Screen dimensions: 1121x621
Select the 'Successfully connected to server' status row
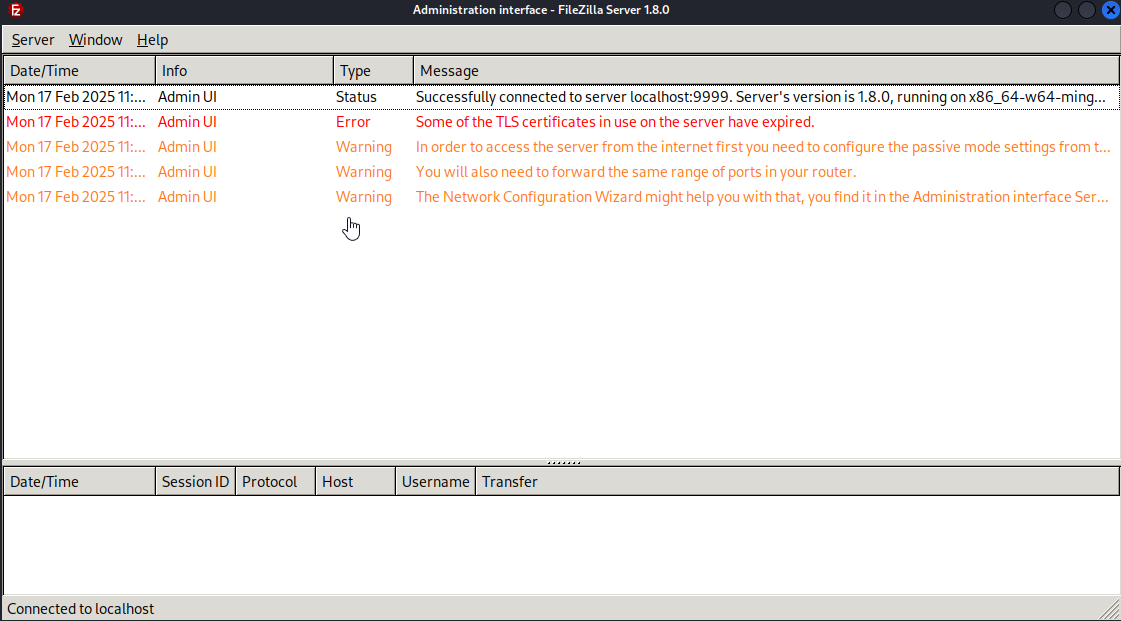coord(561,97)
